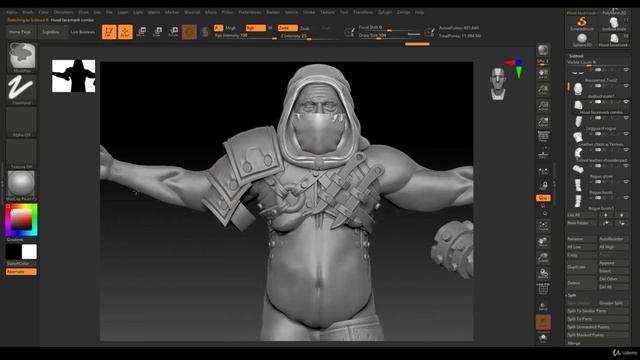Click the Live Boolean button

coord(82,32)
